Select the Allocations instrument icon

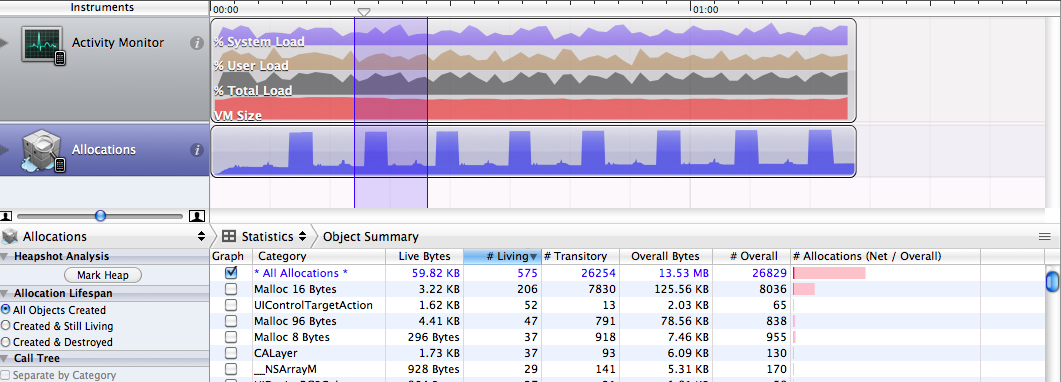(x=43, y=150)
